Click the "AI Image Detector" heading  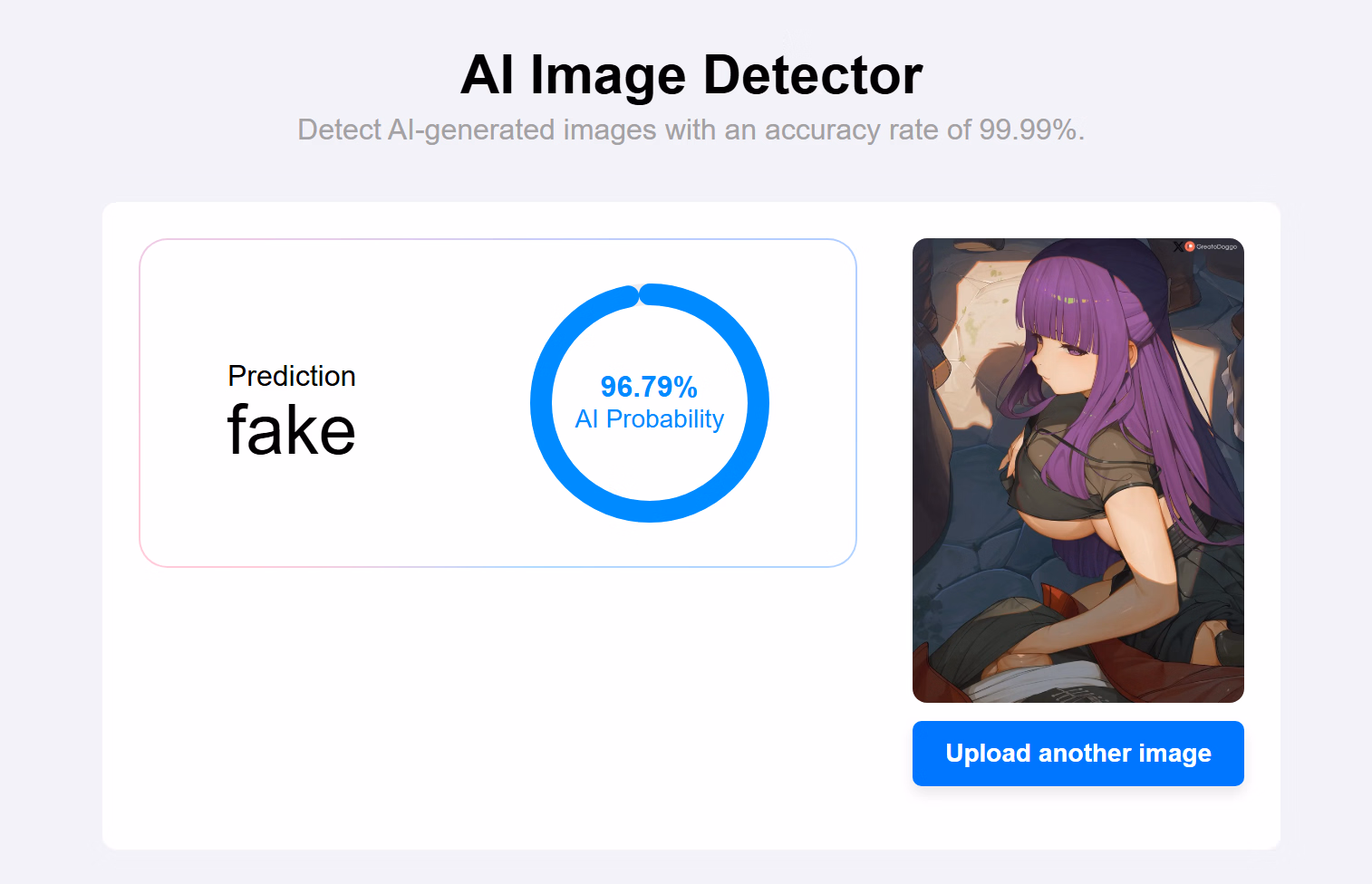pyautogui.click(x=691, y=74)
